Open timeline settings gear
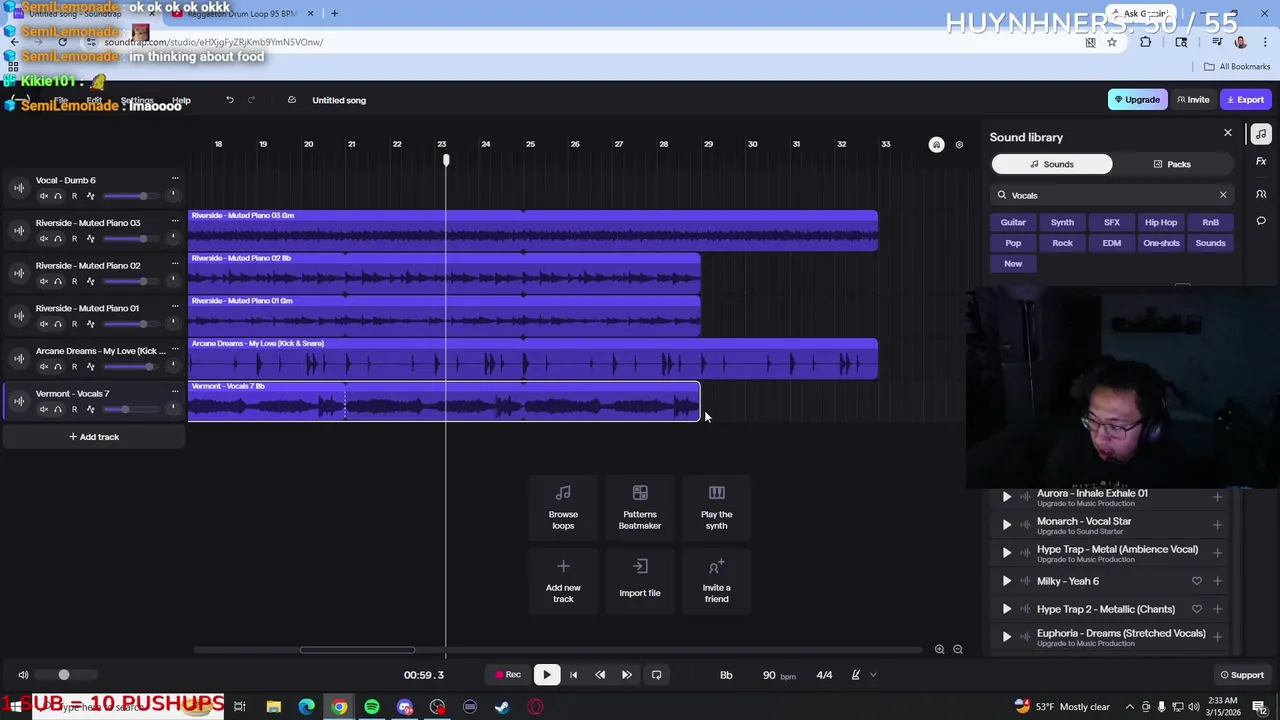The height and width of the screenshot is (720, 1280). click(x=959, y=145)
